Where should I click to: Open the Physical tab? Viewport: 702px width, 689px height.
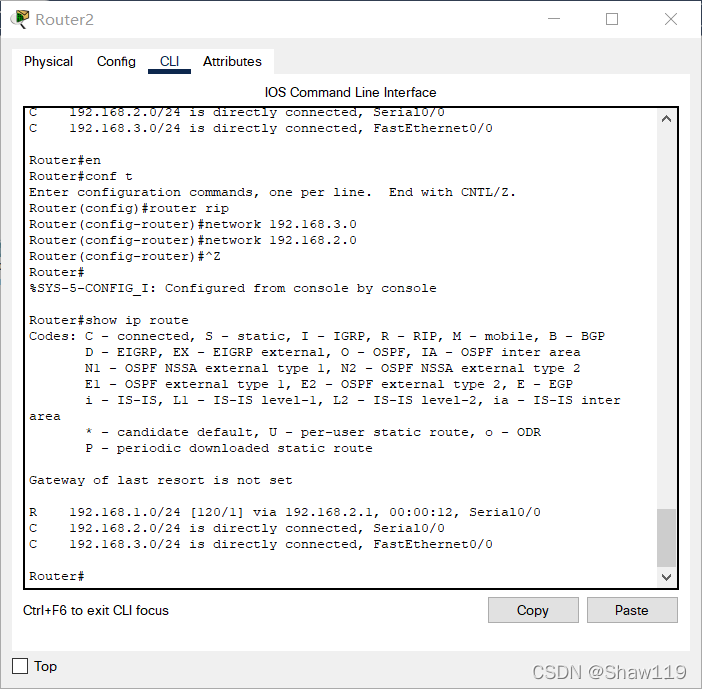48,61
